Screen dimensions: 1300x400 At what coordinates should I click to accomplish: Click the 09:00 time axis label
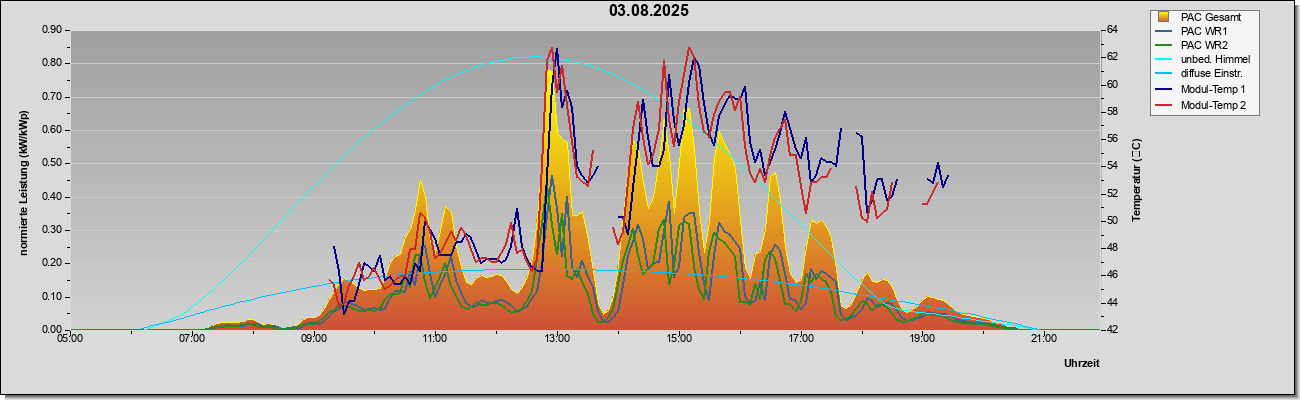tap(314, 338)
